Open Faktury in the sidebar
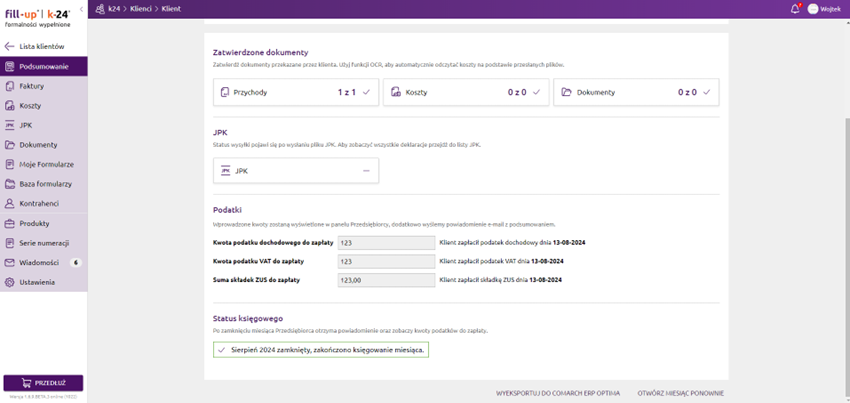850x403 pixels. coord(43,86)
